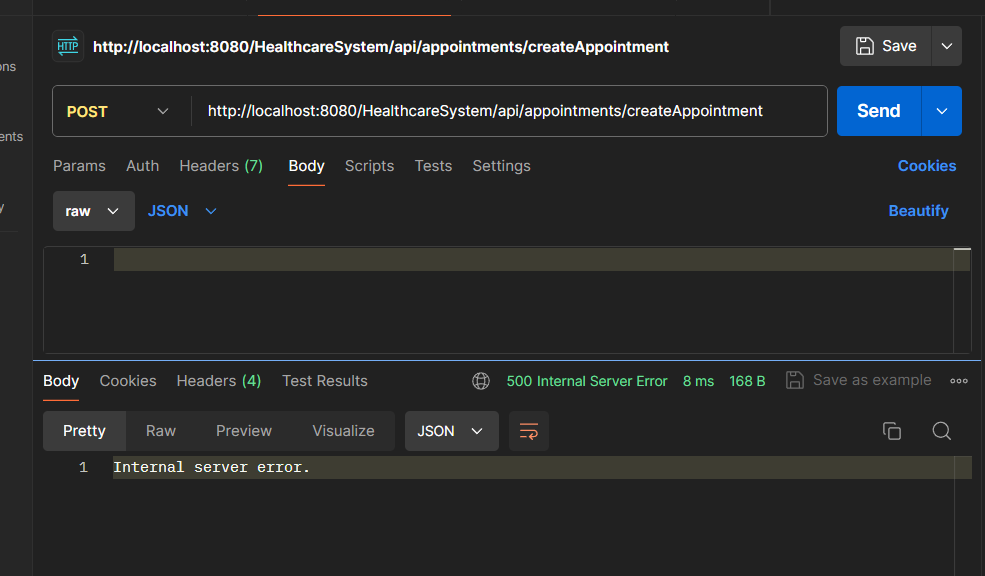This screenshot has width=985, height=576.
Task: Change the response JSON format dropdown
Action: [450, 431]
